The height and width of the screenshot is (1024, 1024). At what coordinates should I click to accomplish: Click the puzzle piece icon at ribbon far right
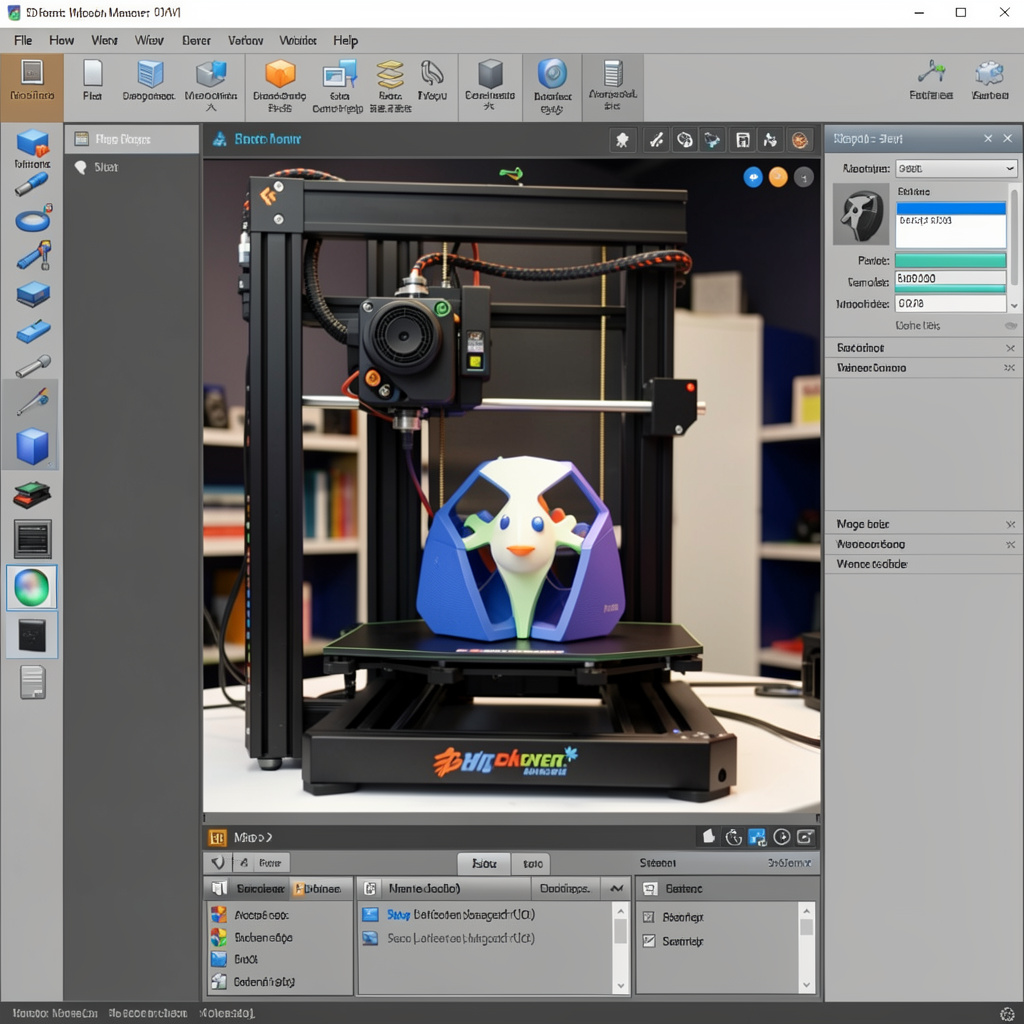click(x=989, y=72)
